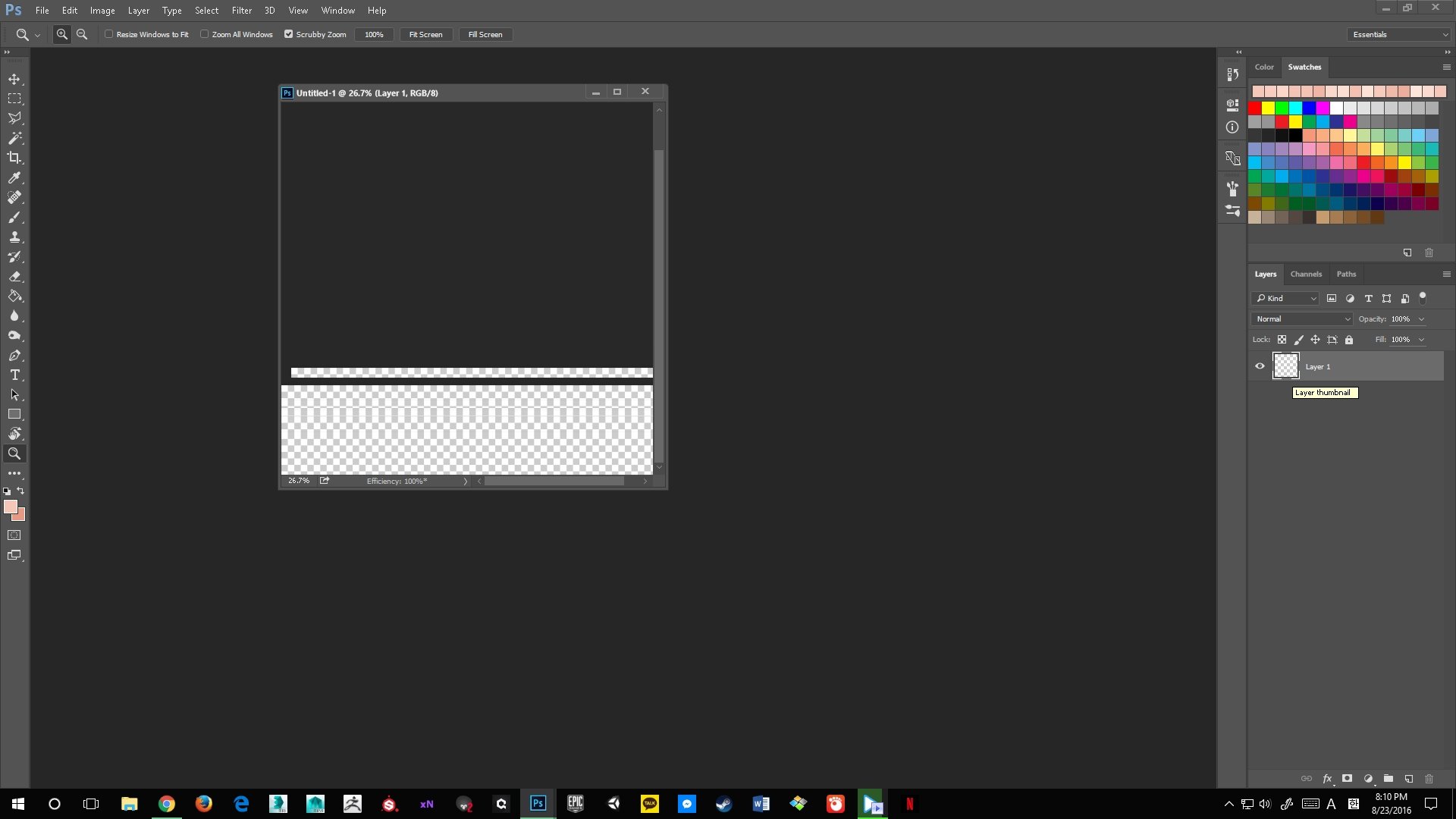The image size is (1456, 819).
Task: Open the Zoom tool preset picker arrow
Action: point(37,35)
